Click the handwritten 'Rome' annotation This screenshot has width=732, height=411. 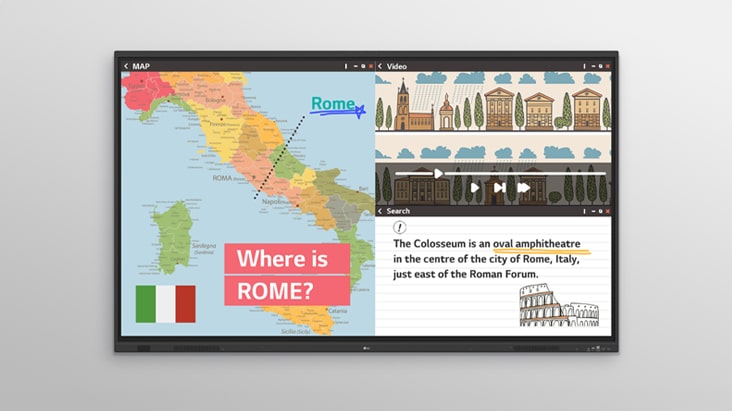[x=334, y=105]
